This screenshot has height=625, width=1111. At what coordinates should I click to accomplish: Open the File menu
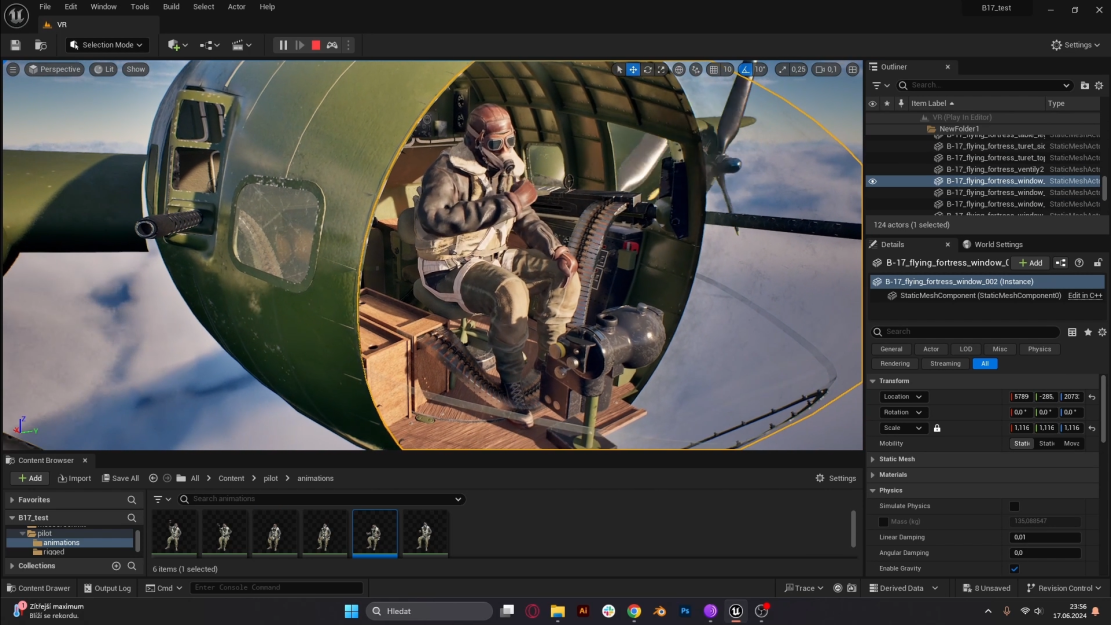tap(45, 7)
